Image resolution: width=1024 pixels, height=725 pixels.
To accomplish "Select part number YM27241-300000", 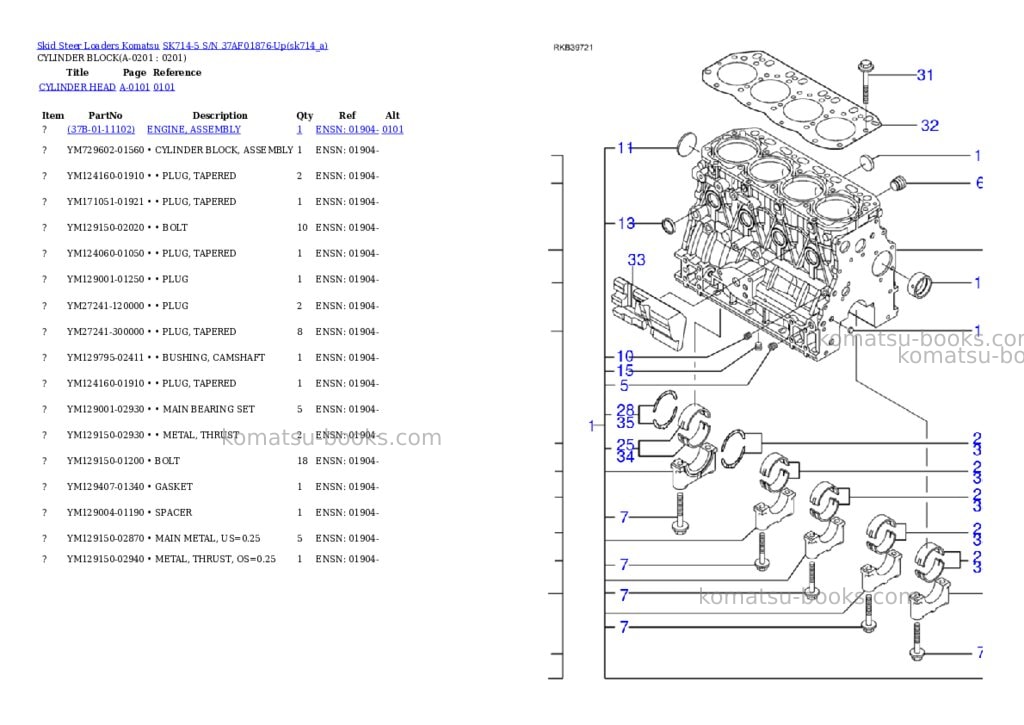I will click(x=105, y=332).
